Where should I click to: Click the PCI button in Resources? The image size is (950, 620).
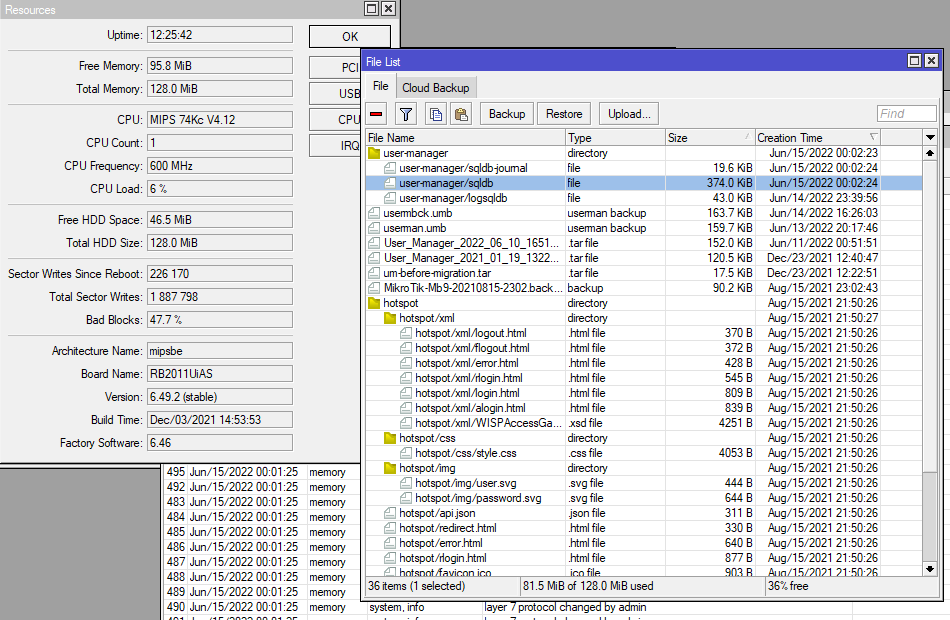pos(336,67)
